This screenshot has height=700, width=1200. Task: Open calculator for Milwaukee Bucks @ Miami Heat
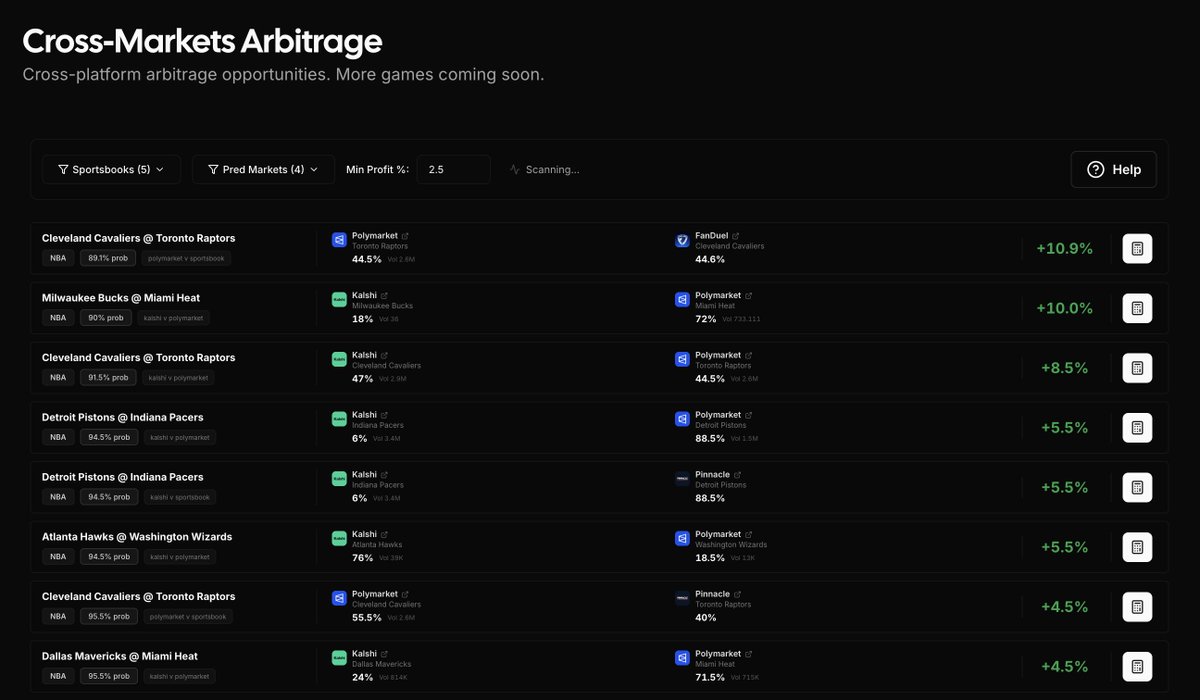click(x=1137, y=308)
